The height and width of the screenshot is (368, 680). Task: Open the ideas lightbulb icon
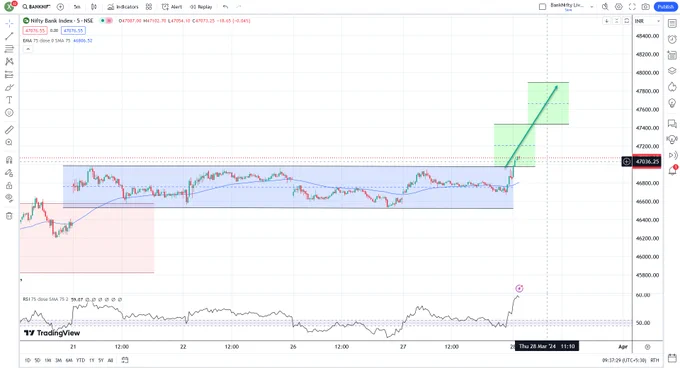click(672, 103)
